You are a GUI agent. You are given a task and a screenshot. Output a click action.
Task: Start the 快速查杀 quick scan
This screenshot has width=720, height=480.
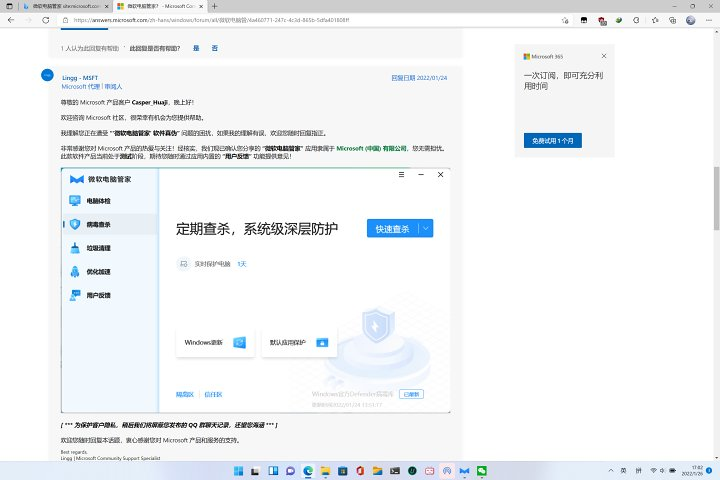[392, 228]
